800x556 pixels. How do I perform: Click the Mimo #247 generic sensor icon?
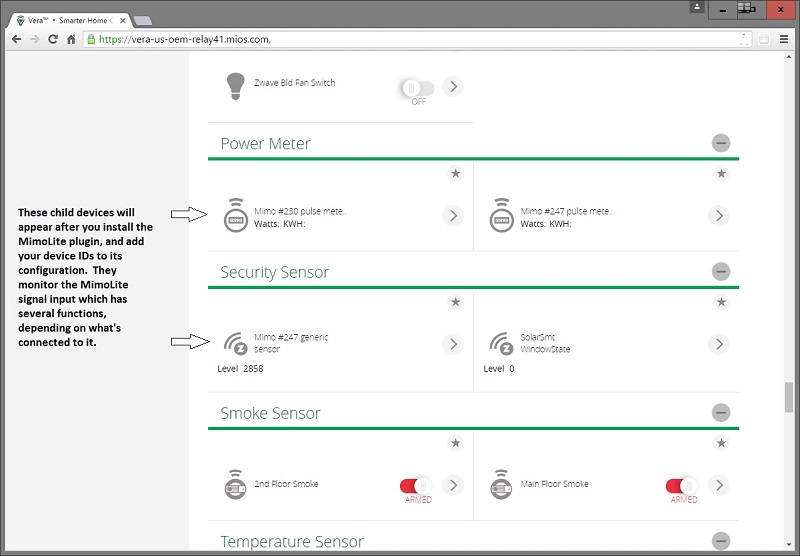pos(236,344)
